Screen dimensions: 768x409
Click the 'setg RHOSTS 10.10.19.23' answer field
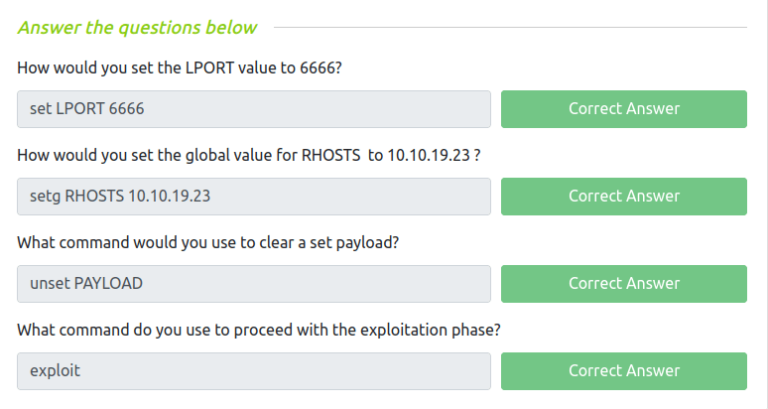[254, 196]
